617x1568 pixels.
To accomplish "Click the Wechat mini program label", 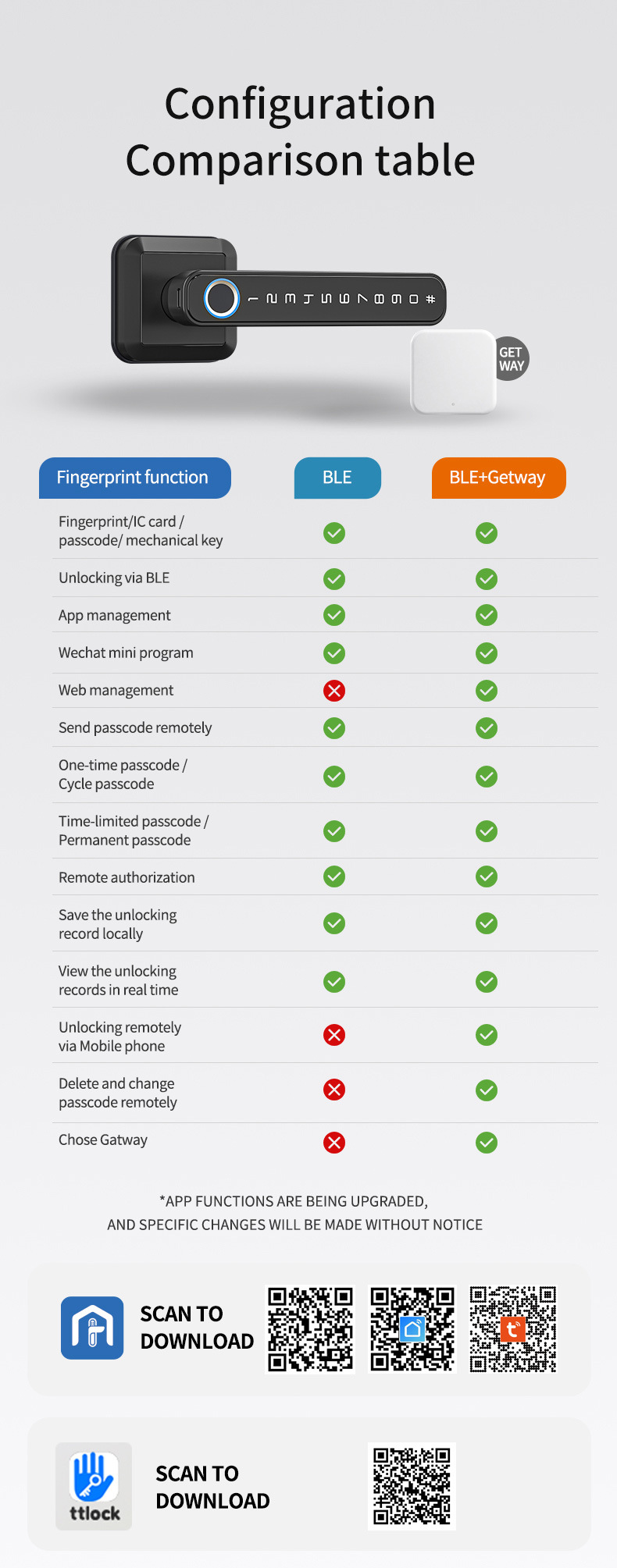I will tap(126, 652).
